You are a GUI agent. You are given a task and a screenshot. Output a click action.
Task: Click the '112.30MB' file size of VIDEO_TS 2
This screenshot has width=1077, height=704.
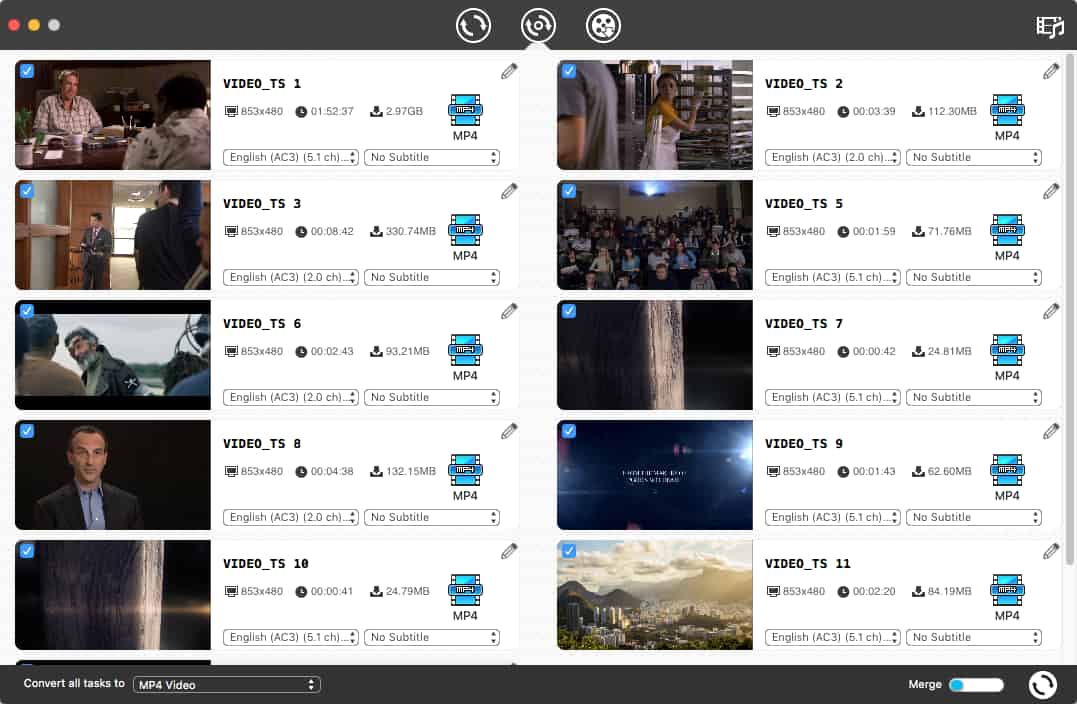click(x=952, y=111)
